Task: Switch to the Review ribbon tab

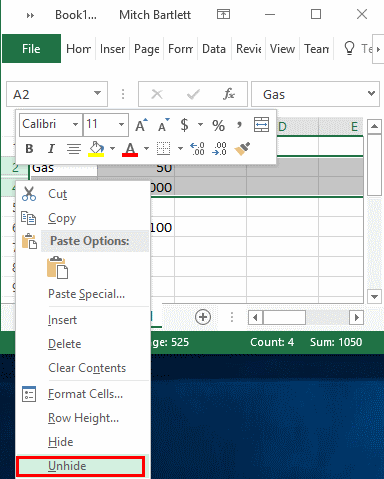Action: tap(249, 49)
